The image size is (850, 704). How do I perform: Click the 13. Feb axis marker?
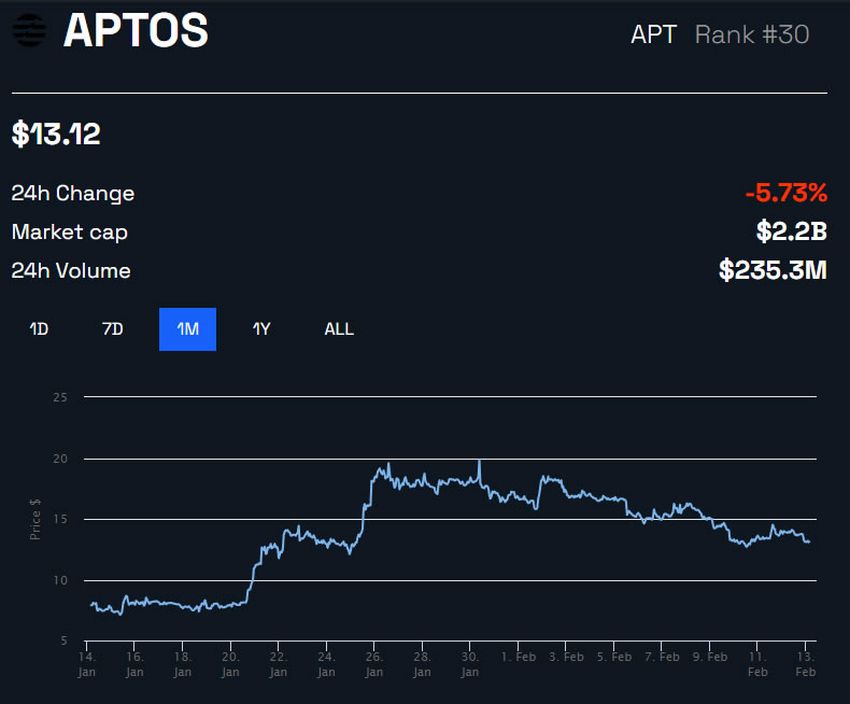coord(806,664)
